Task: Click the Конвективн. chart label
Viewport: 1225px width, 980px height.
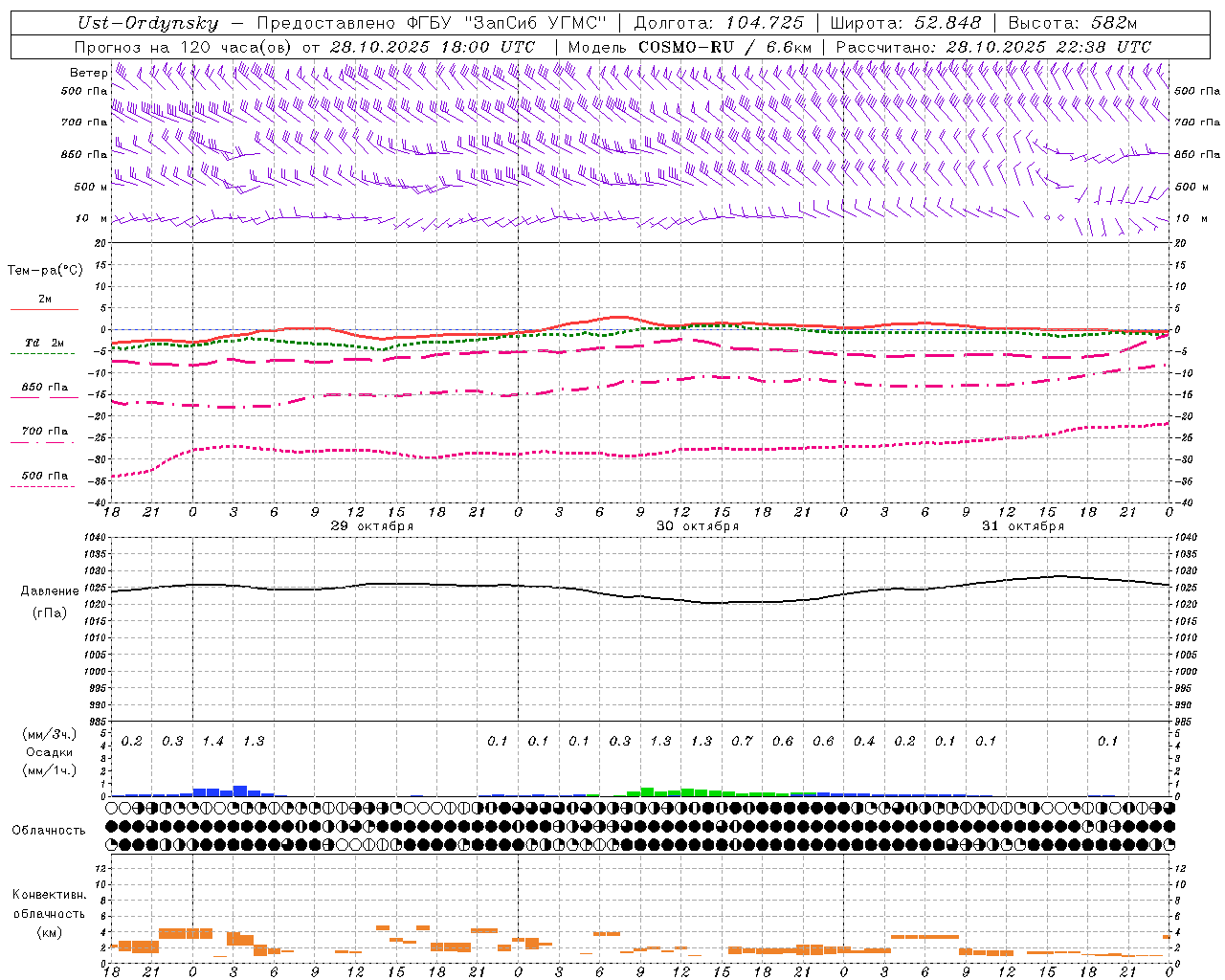Action: (x=50, y=895)
